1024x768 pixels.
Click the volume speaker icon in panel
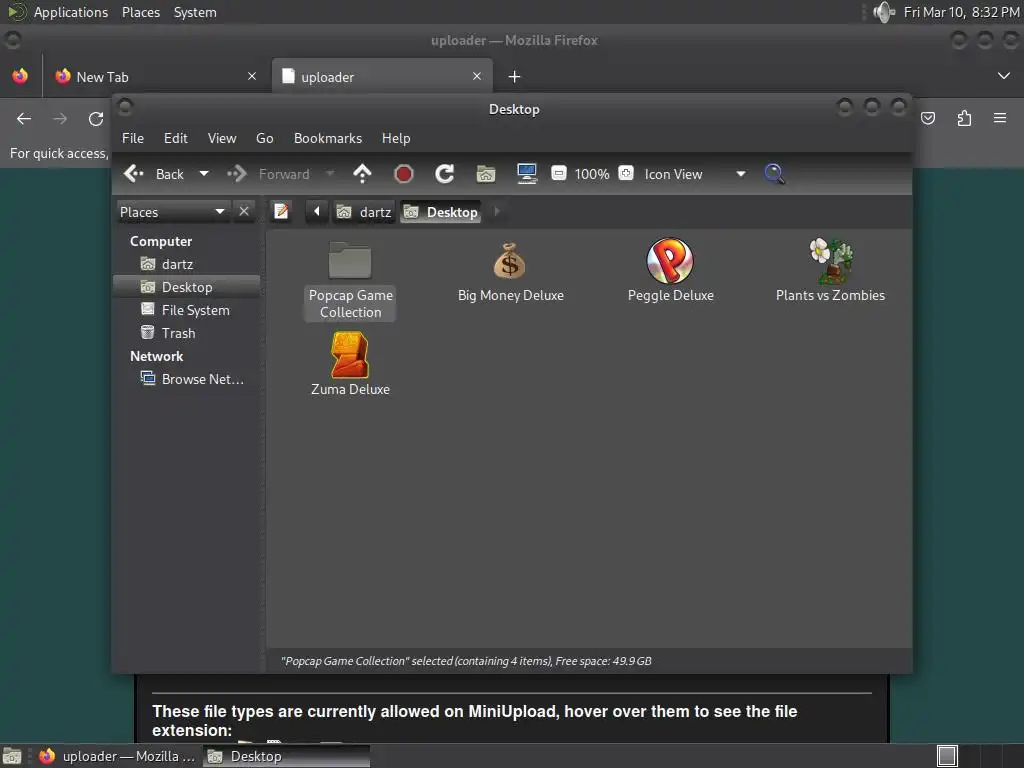884,12
